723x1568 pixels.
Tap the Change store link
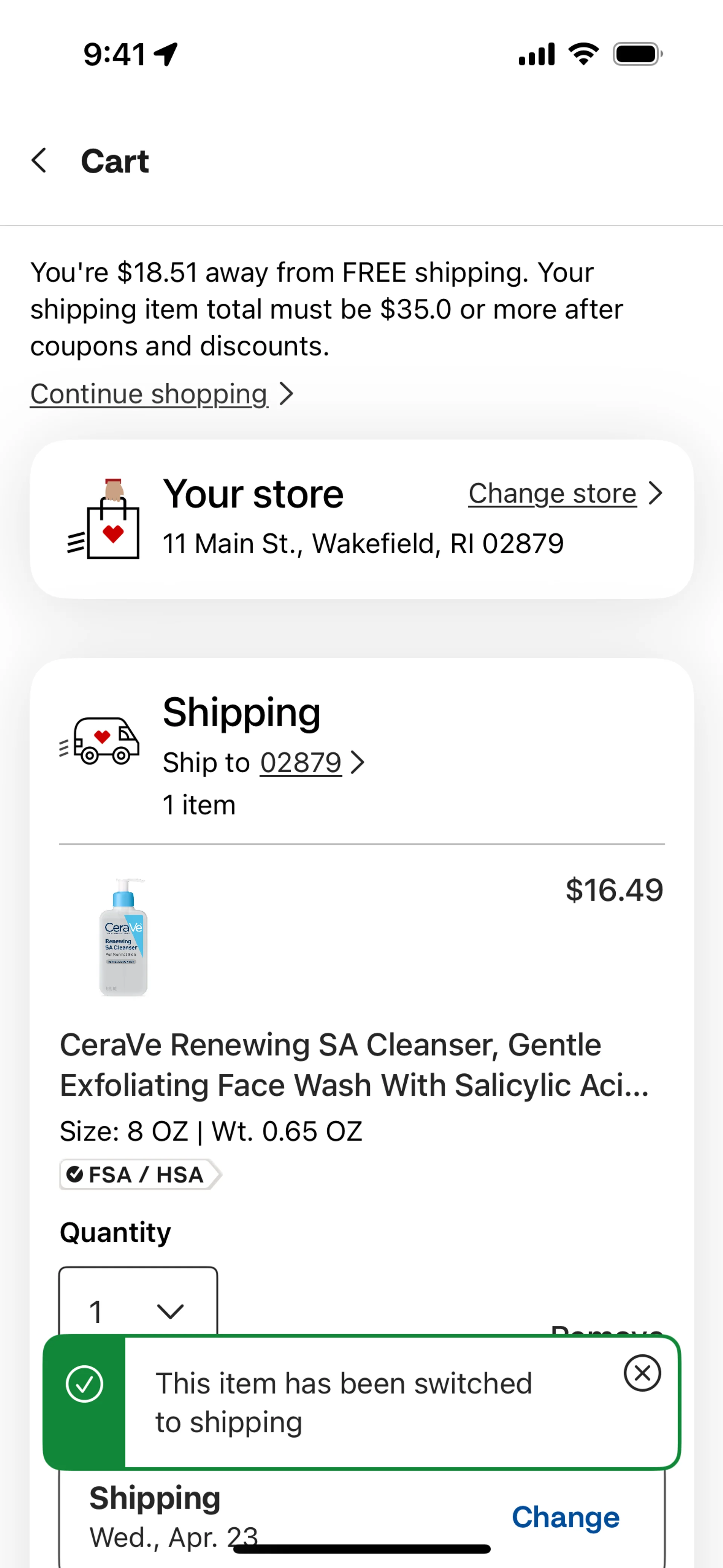(x=552, y=493)
